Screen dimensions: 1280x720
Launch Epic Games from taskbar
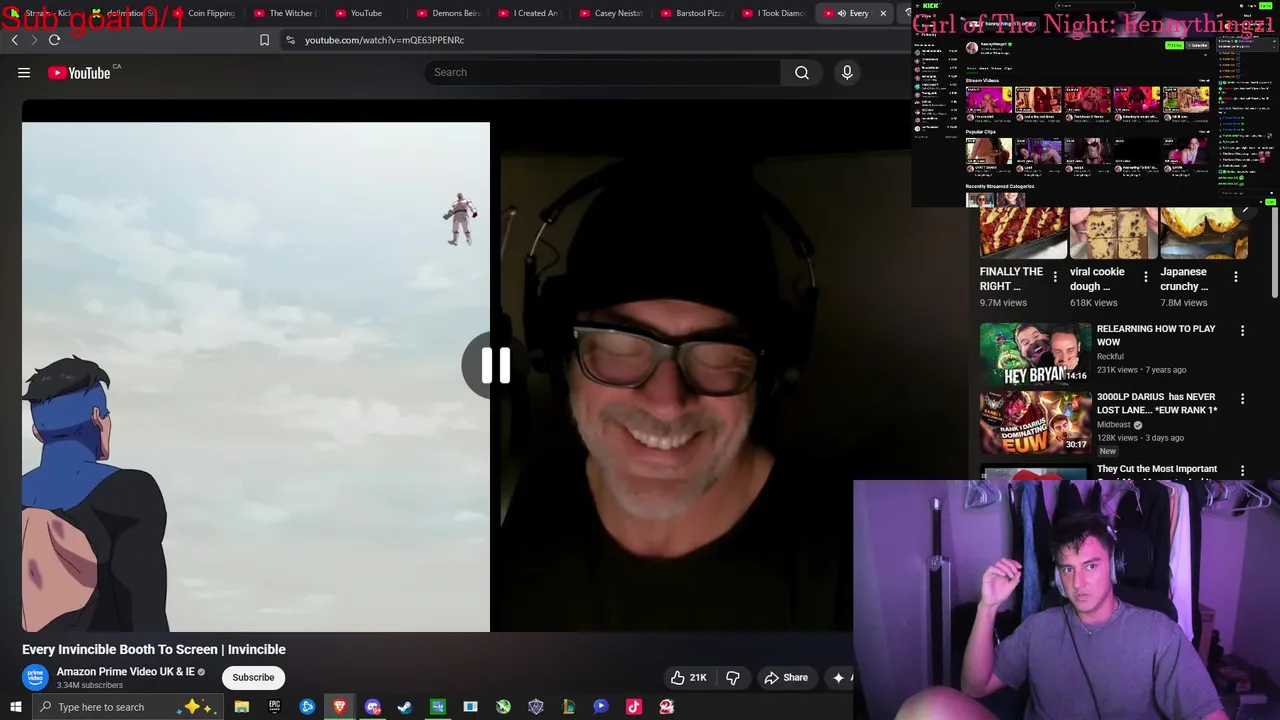pos(274,707)
